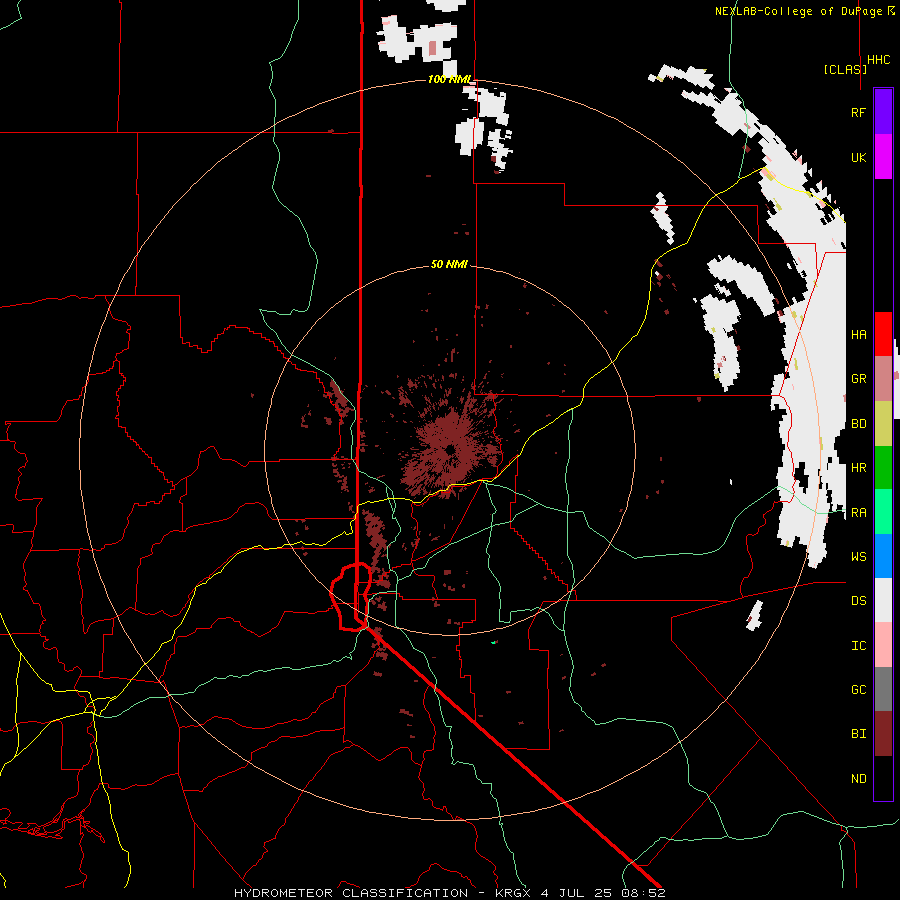Click the light green RA legend swatch
Screen dimensions: 900x900
coord(883,512)
